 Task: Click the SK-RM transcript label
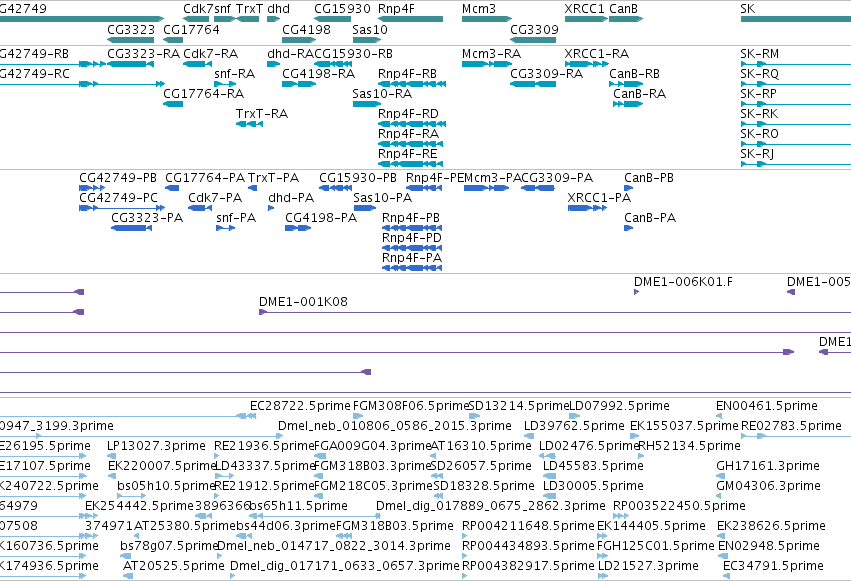coord(759,54)
